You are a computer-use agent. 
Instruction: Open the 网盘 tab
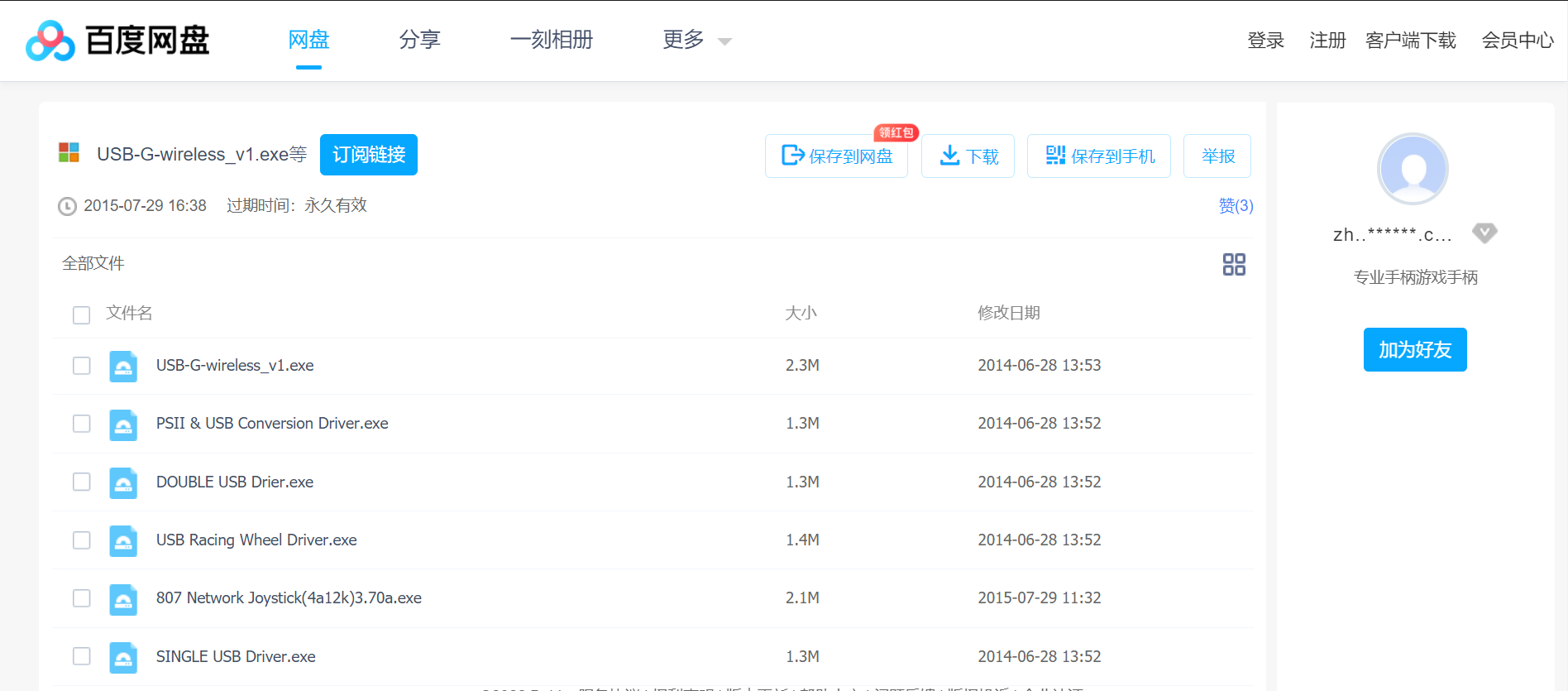pyautogui.click(x=308, y=40)
